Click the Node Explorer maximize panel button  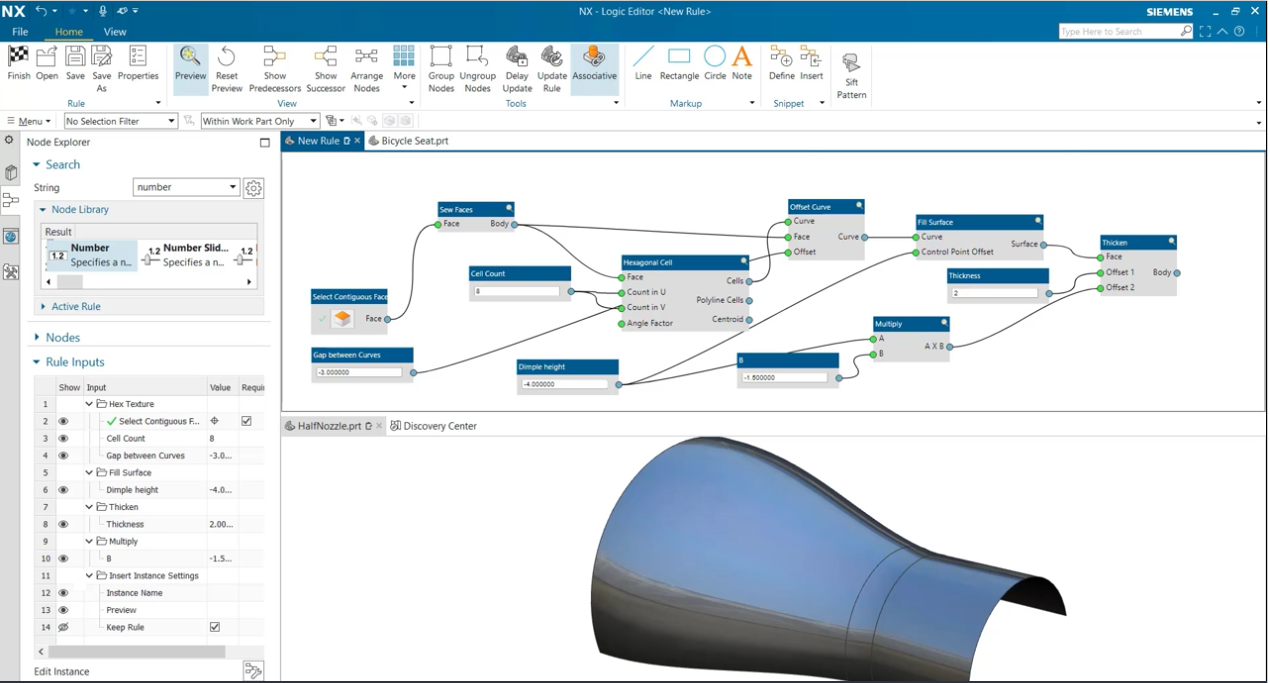(264, 142)
